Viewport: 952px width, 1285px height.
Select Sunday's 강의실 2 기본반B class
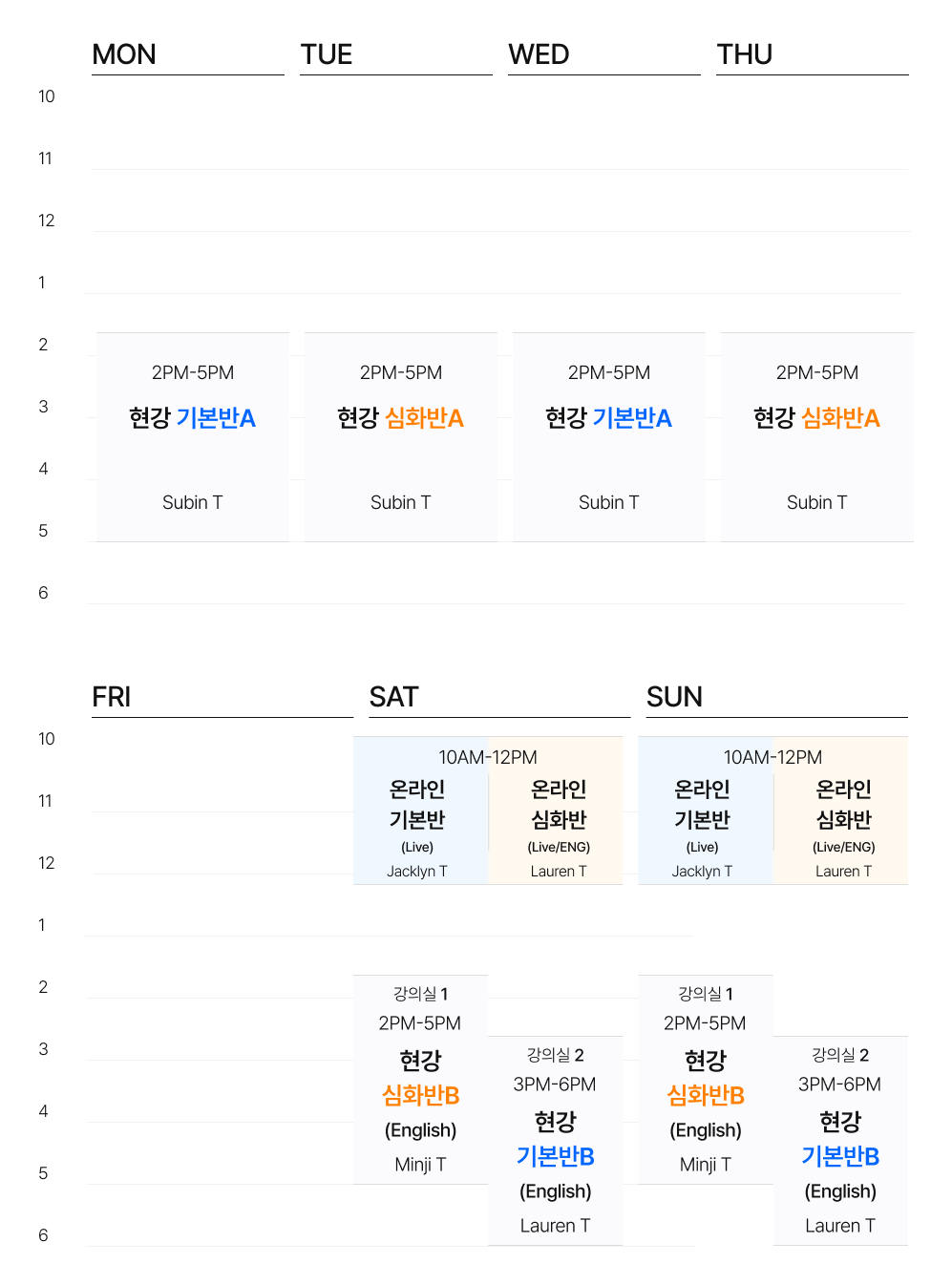pos(840,1141)
